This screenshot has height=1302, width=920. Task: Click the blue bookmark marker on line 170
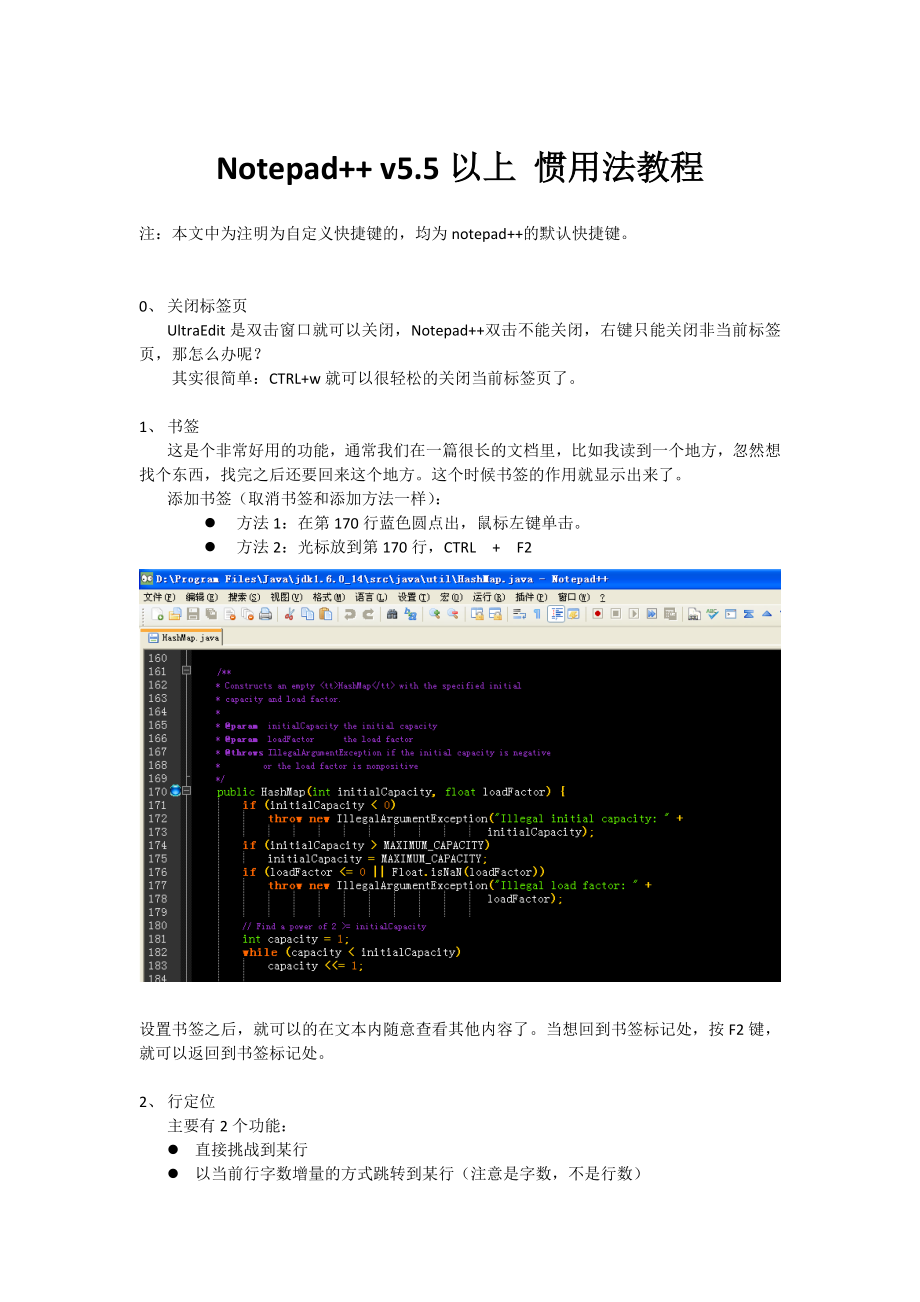tap(175, 791)
